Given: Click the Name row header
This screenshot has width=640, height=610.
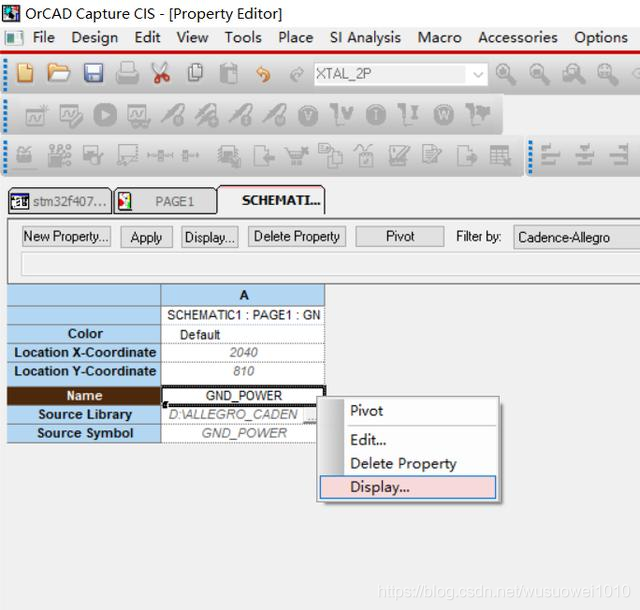Looking at the screenshot, I should tap(84, 396).
